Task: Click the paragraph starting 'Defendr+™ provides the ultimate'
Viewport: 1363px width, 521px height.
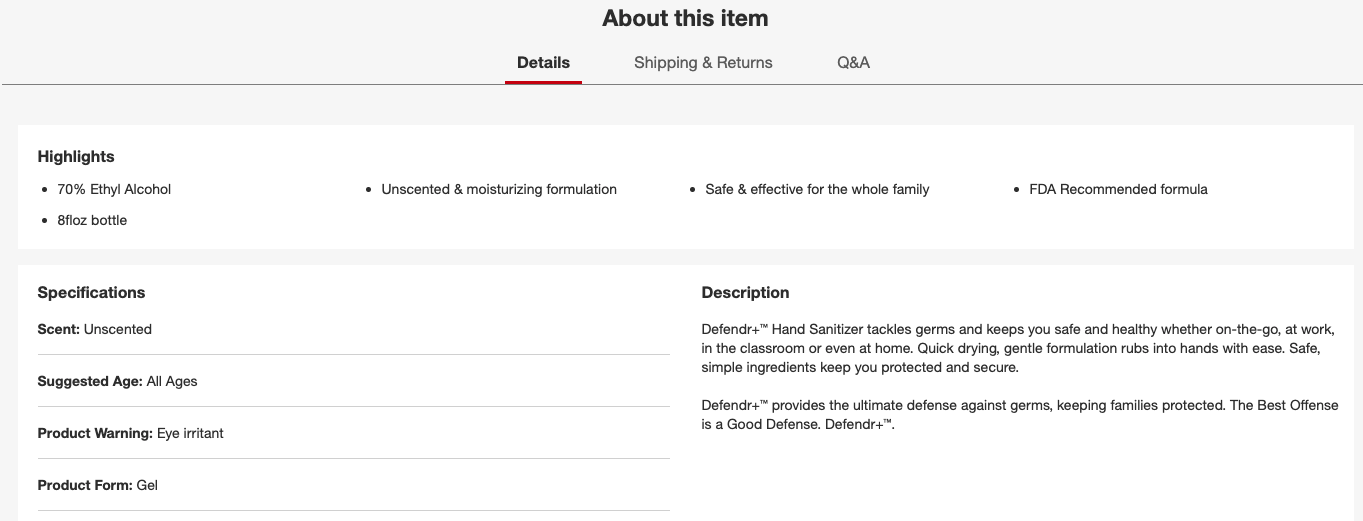Action: coord(1019,415)
